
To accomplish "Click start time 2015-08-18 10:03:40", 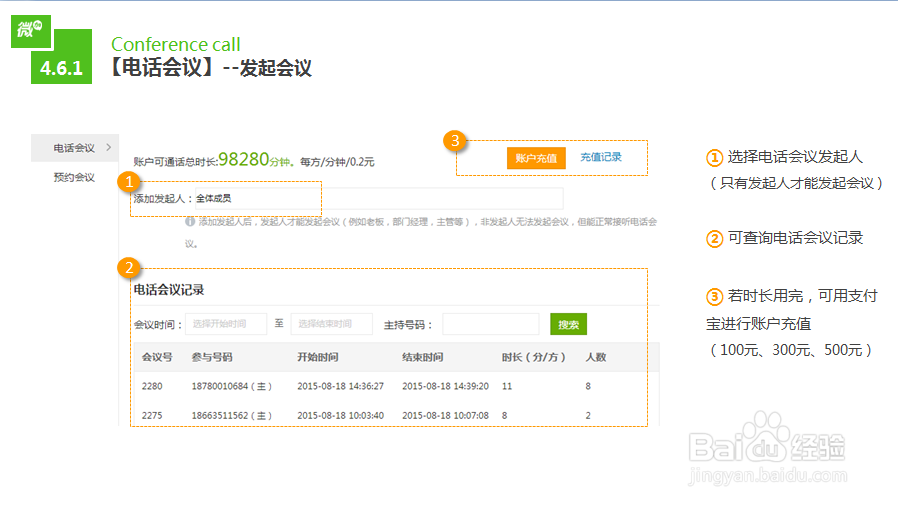I will pos(340,415).
